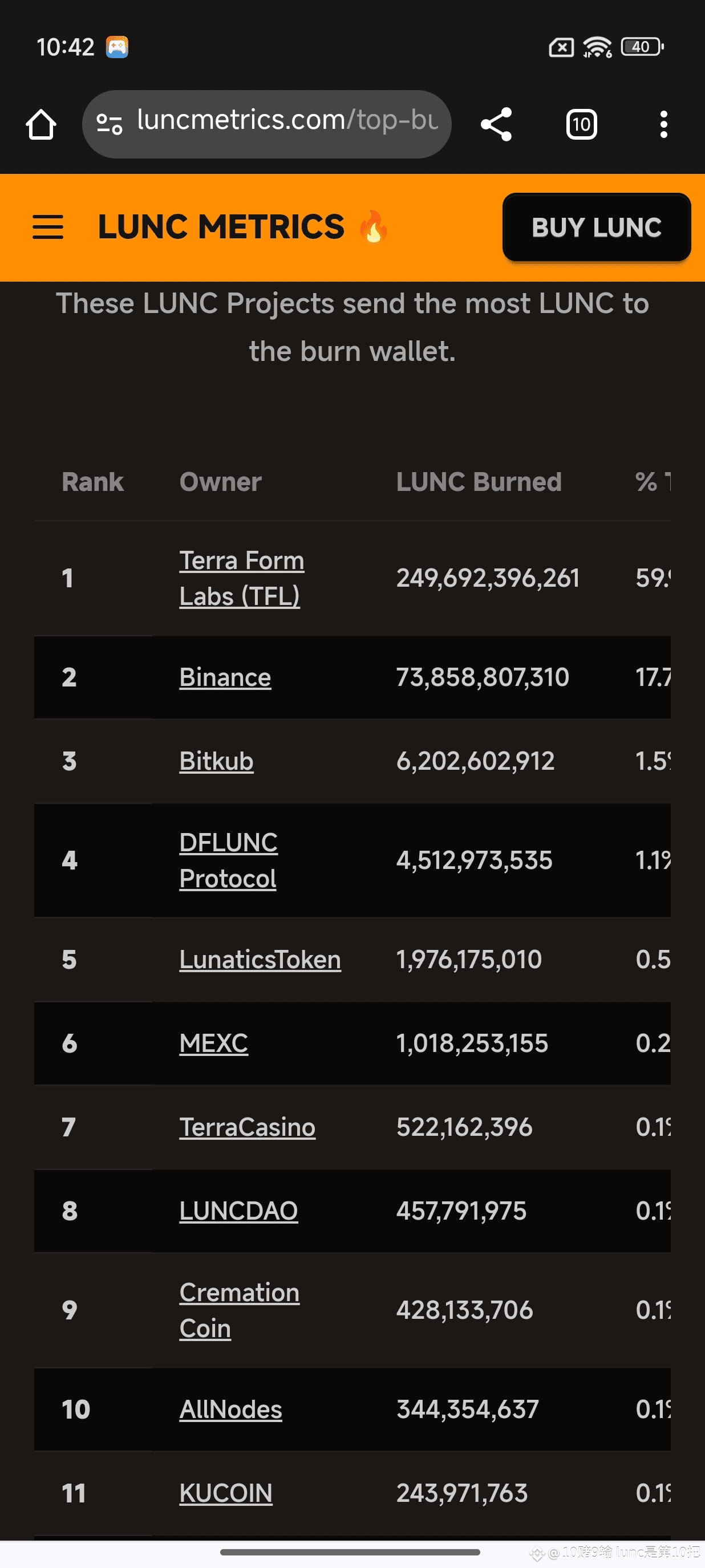Open the three-dot browser menu
The height and width of the screenshot is (1568, 705).
663,124
